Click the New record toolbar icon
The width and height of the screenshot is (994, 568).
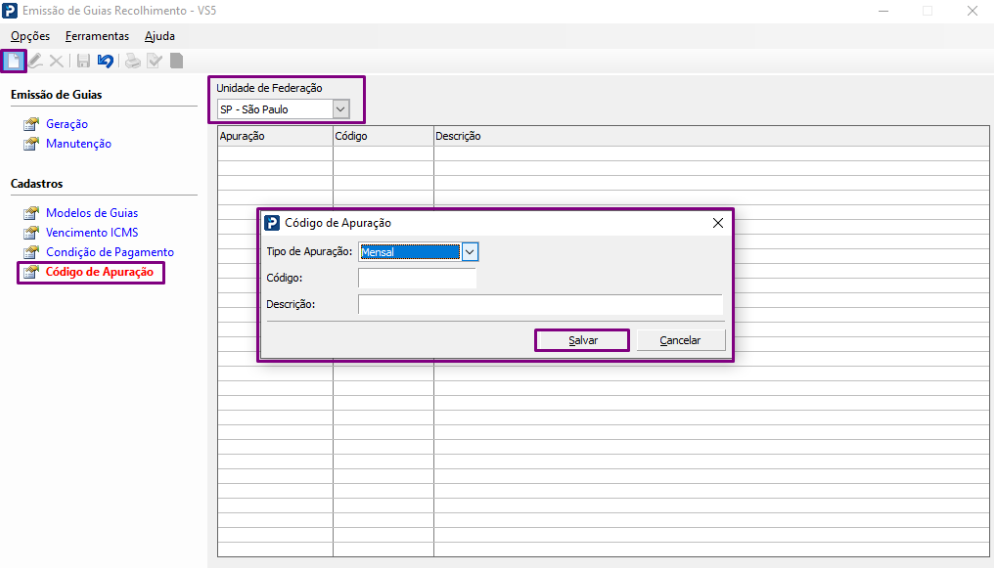click(x=14, y=61)
